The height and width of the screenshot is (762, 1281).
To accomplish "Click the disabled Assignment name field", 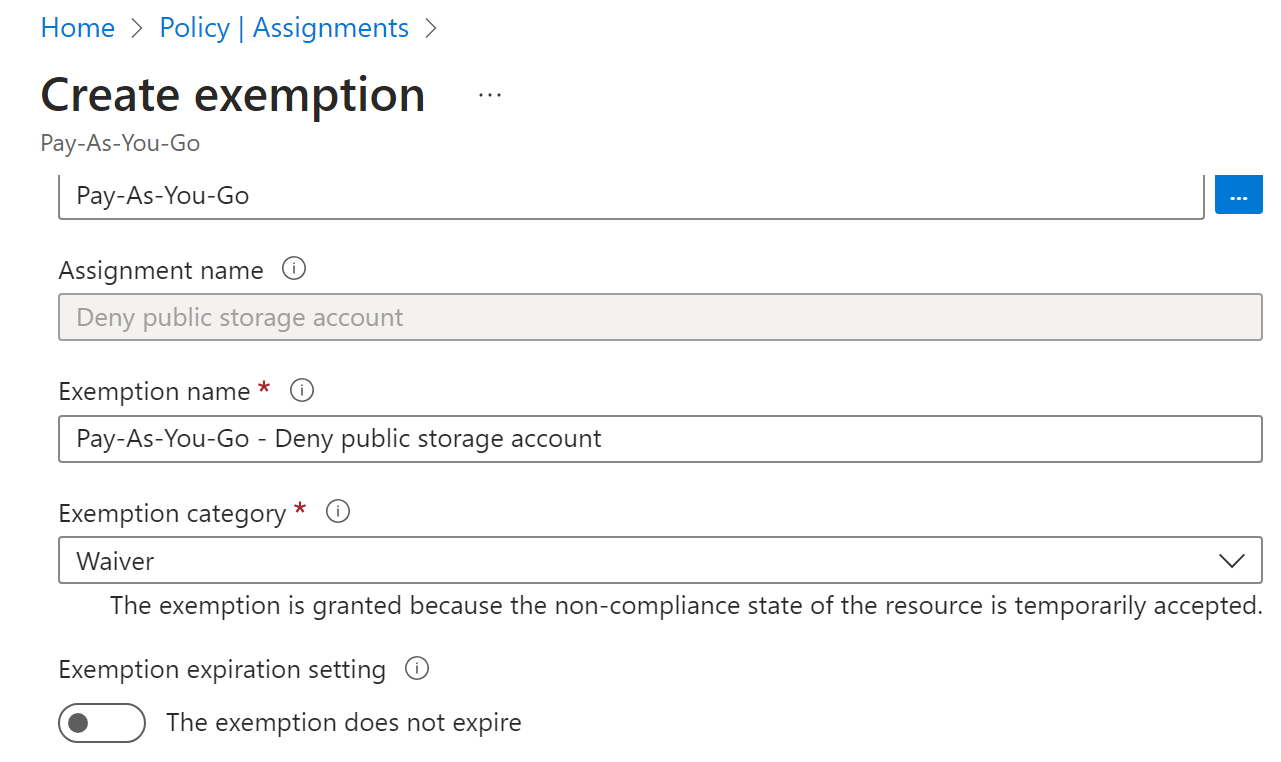I will click(x=660, y=318).
